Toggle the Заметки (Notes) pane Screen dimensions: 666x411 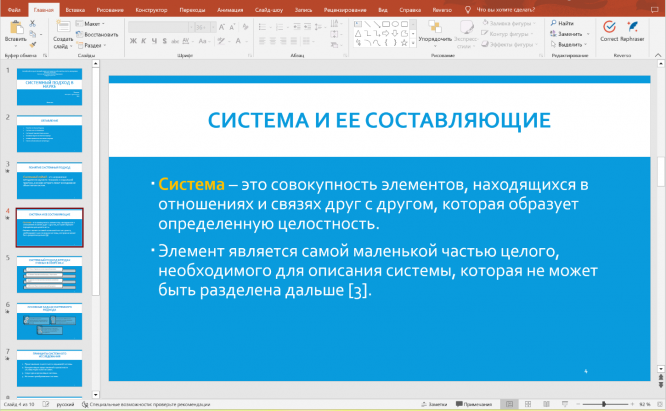click(x=434, y=404)
